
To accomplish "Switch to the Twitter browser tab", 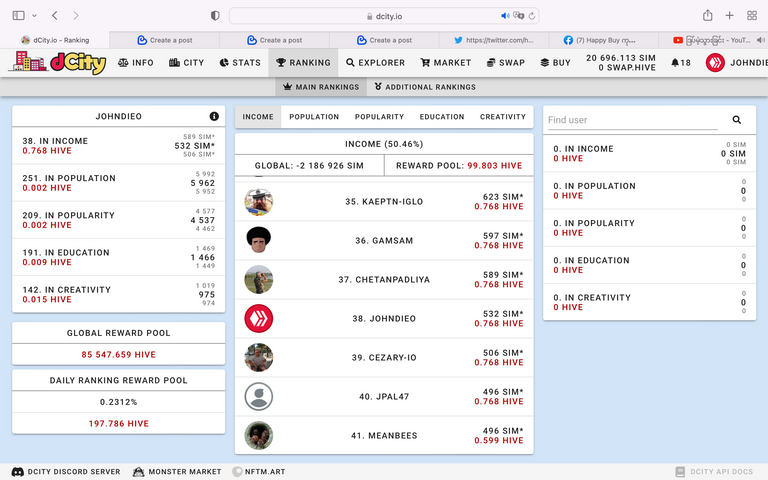I will (494, 40).
